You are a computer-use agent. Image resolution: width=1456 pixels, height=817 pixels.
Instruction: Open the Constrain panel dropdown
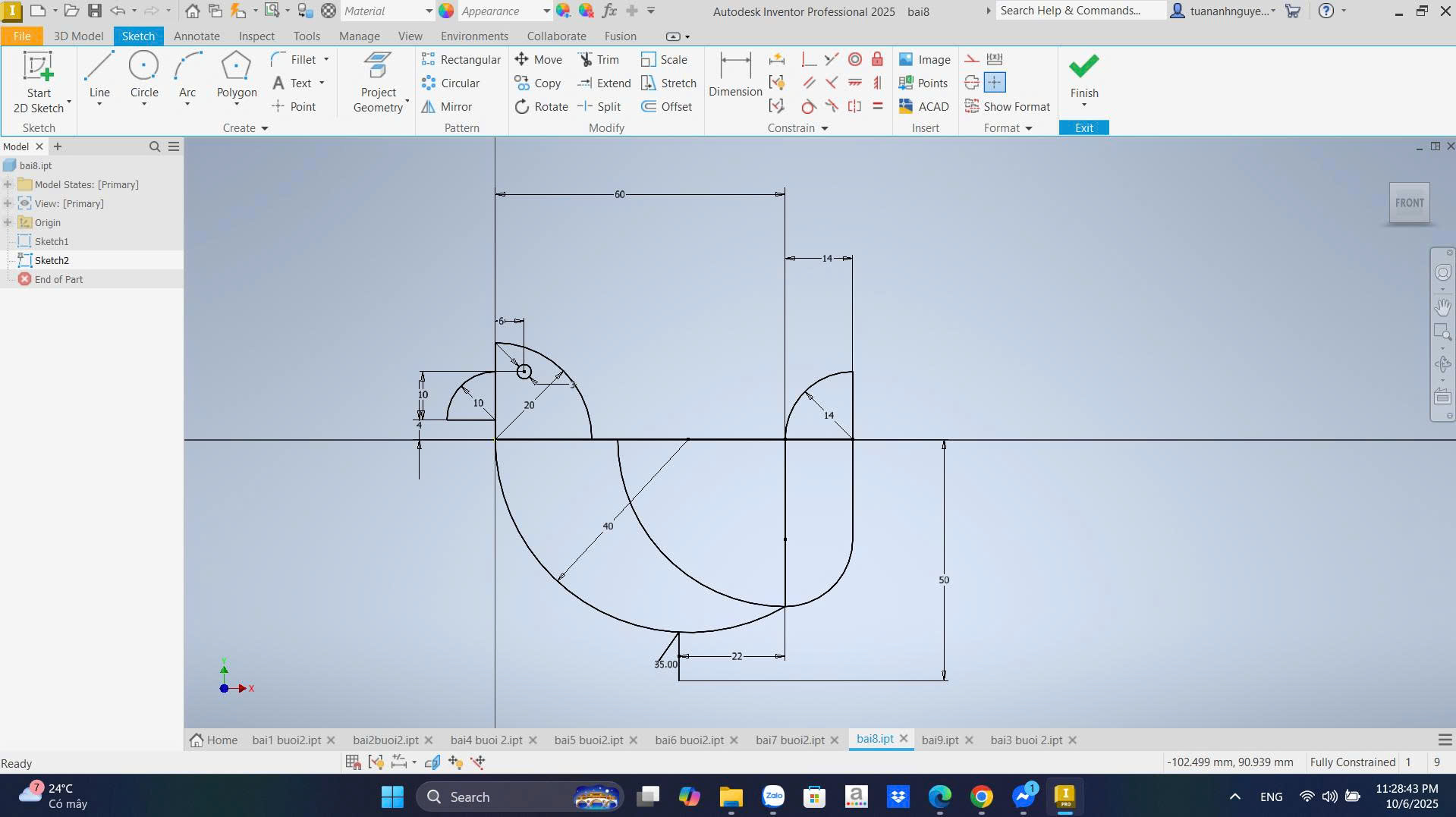[824, 128]
